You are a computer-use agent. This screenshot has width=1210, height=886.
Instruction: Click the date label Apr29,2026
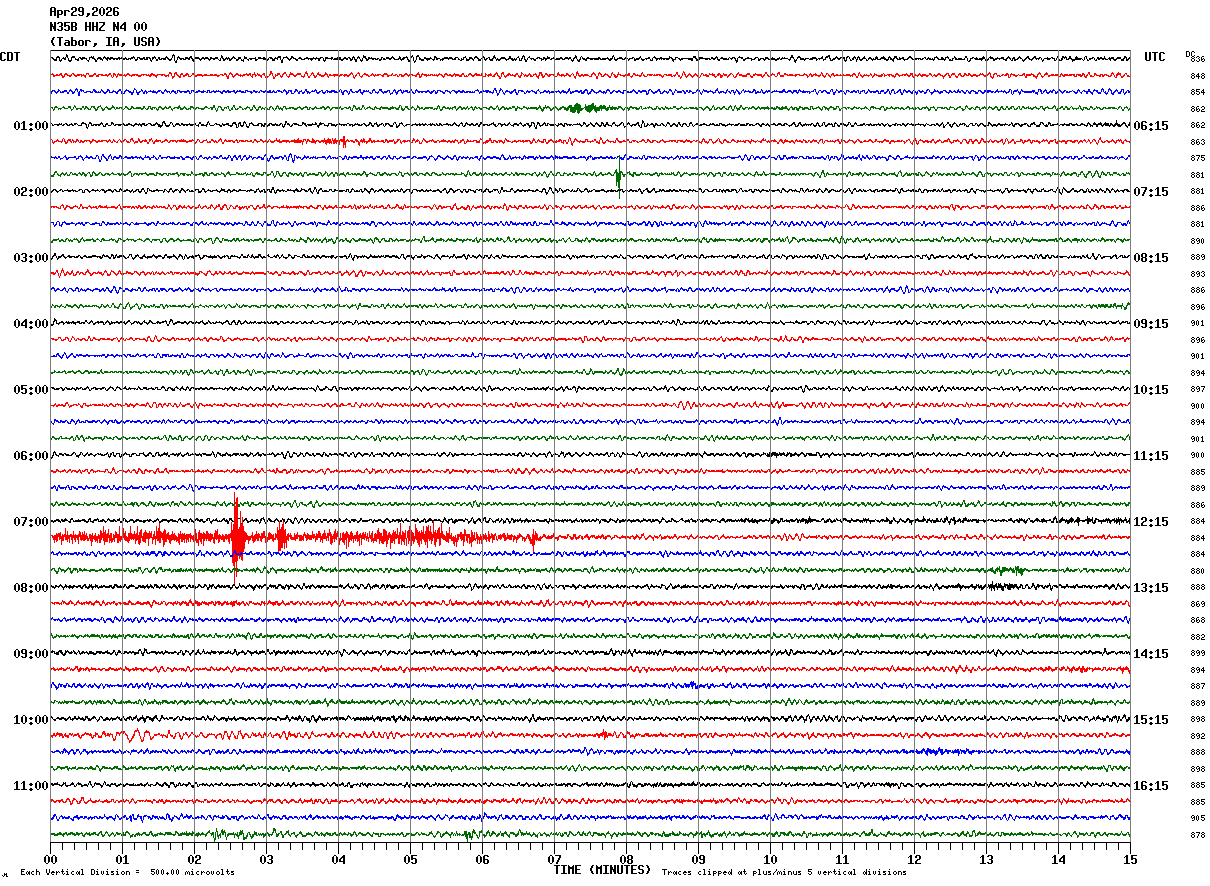[x=84, y=12]
